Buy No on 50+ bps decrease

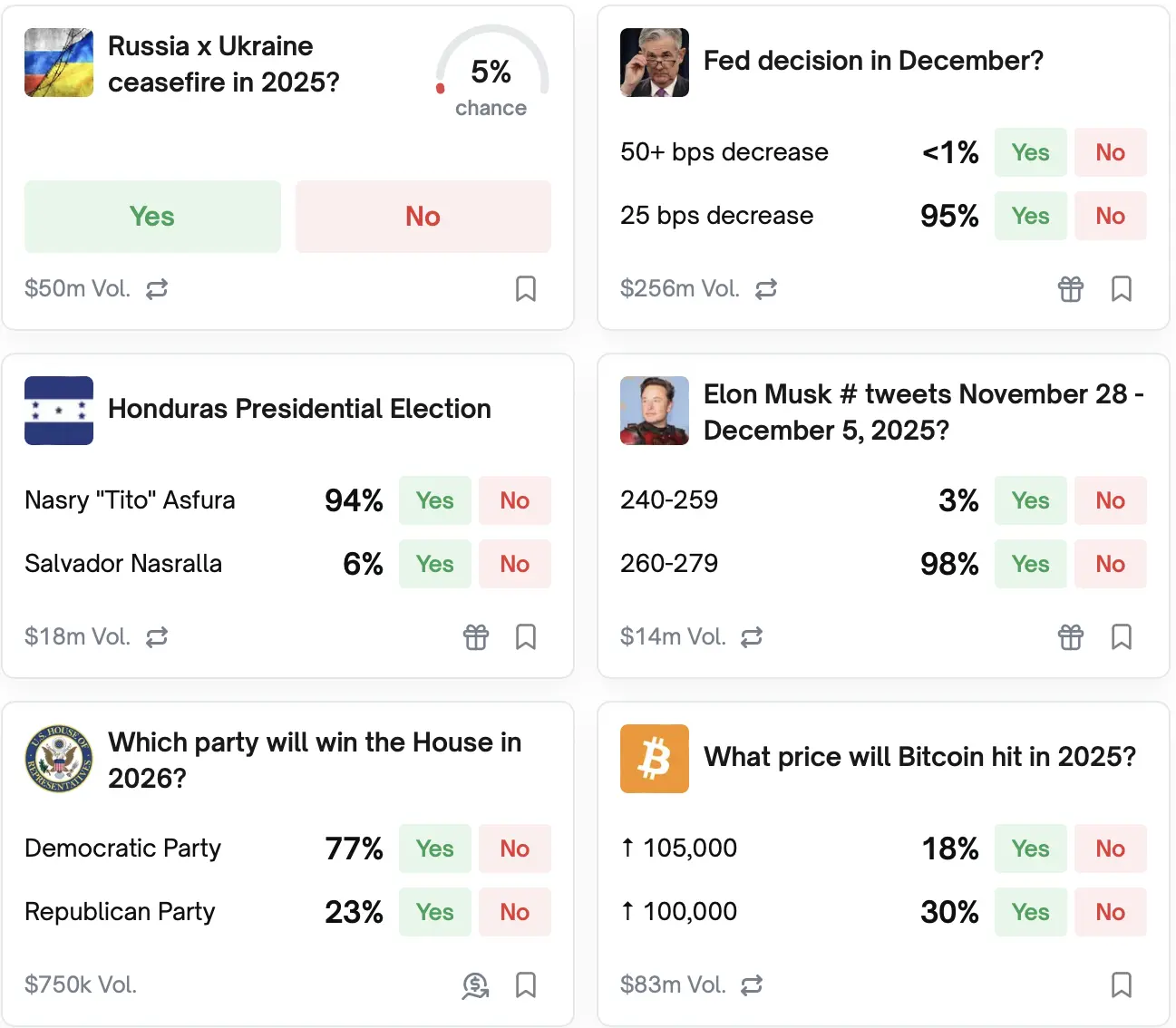(x=1110, y=152)
